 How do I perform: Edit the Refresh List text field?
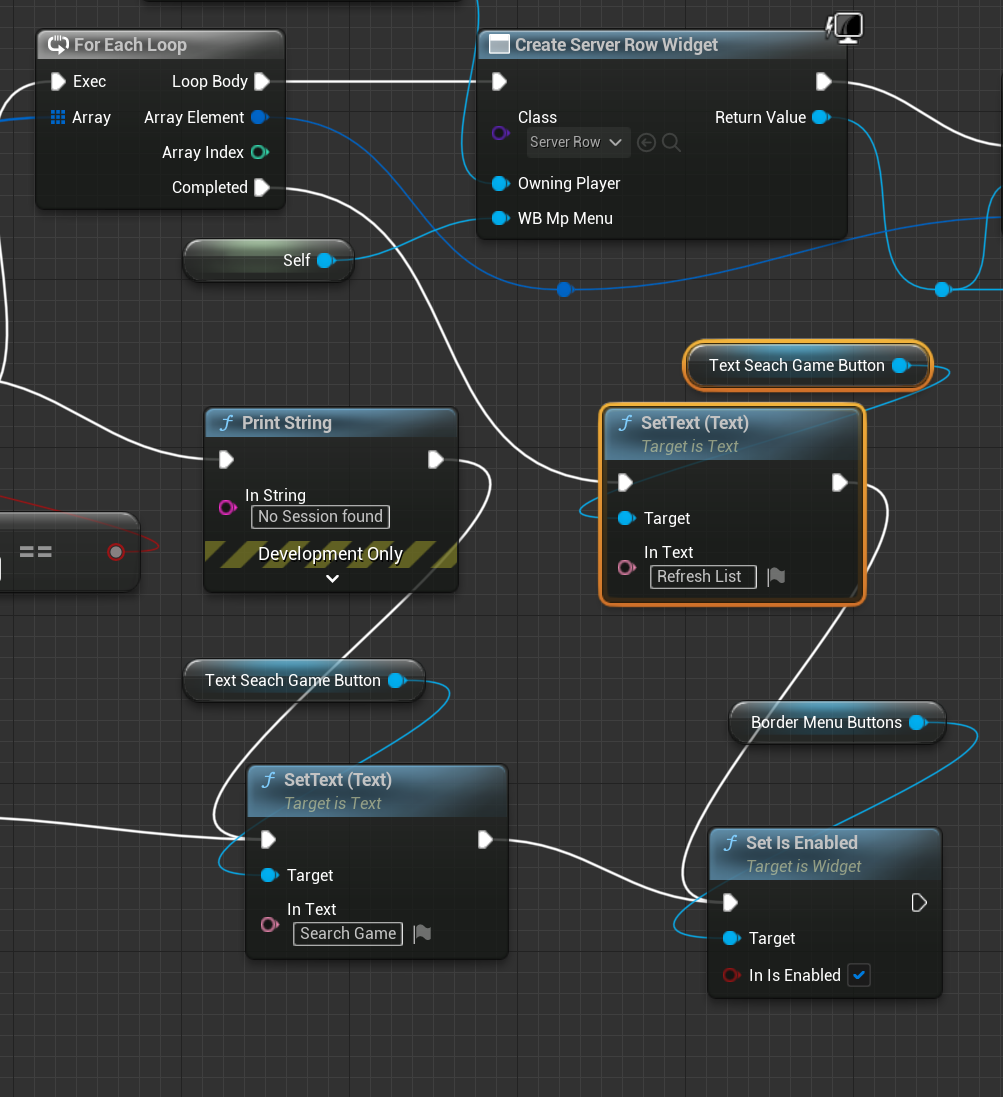point(703,576)
